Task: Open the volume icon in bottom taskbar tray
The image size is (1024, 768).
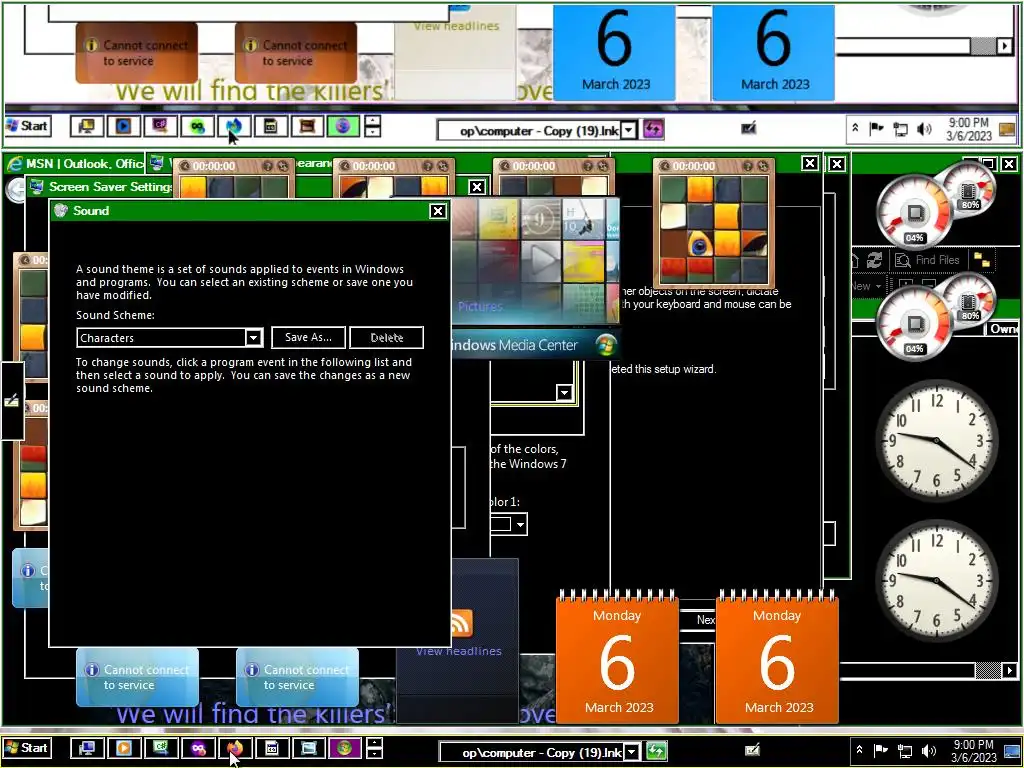Action: click(928, 751)
